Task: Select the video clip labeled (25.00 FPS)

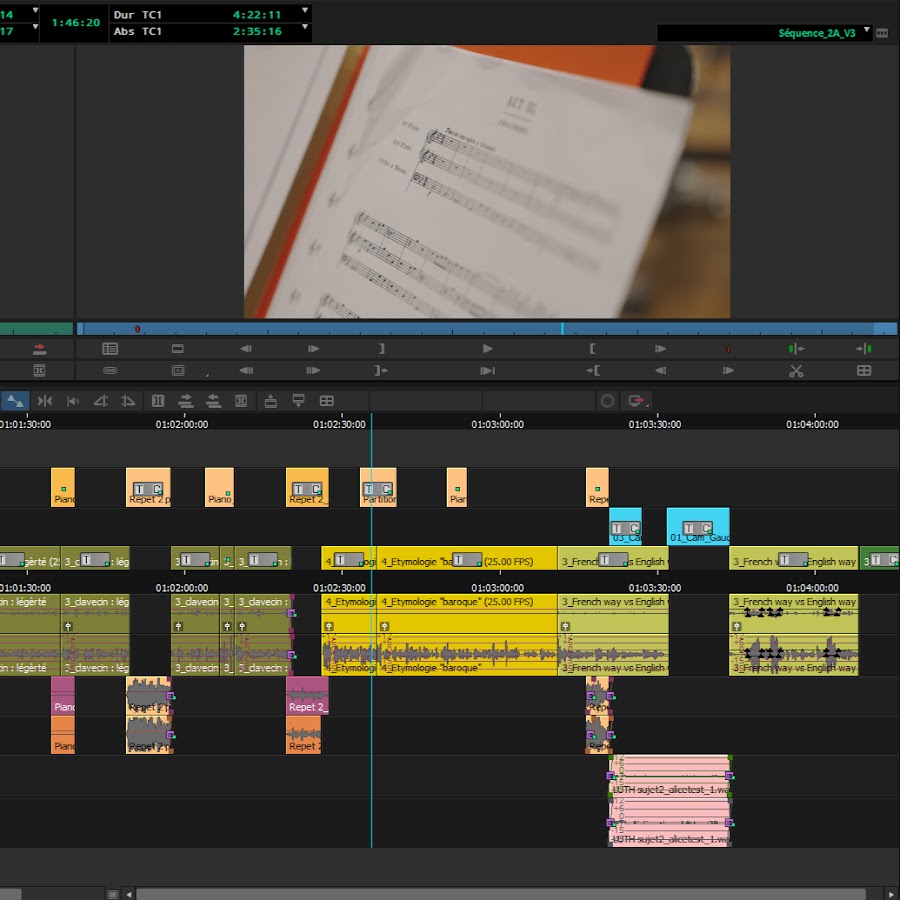Action: 467,558
